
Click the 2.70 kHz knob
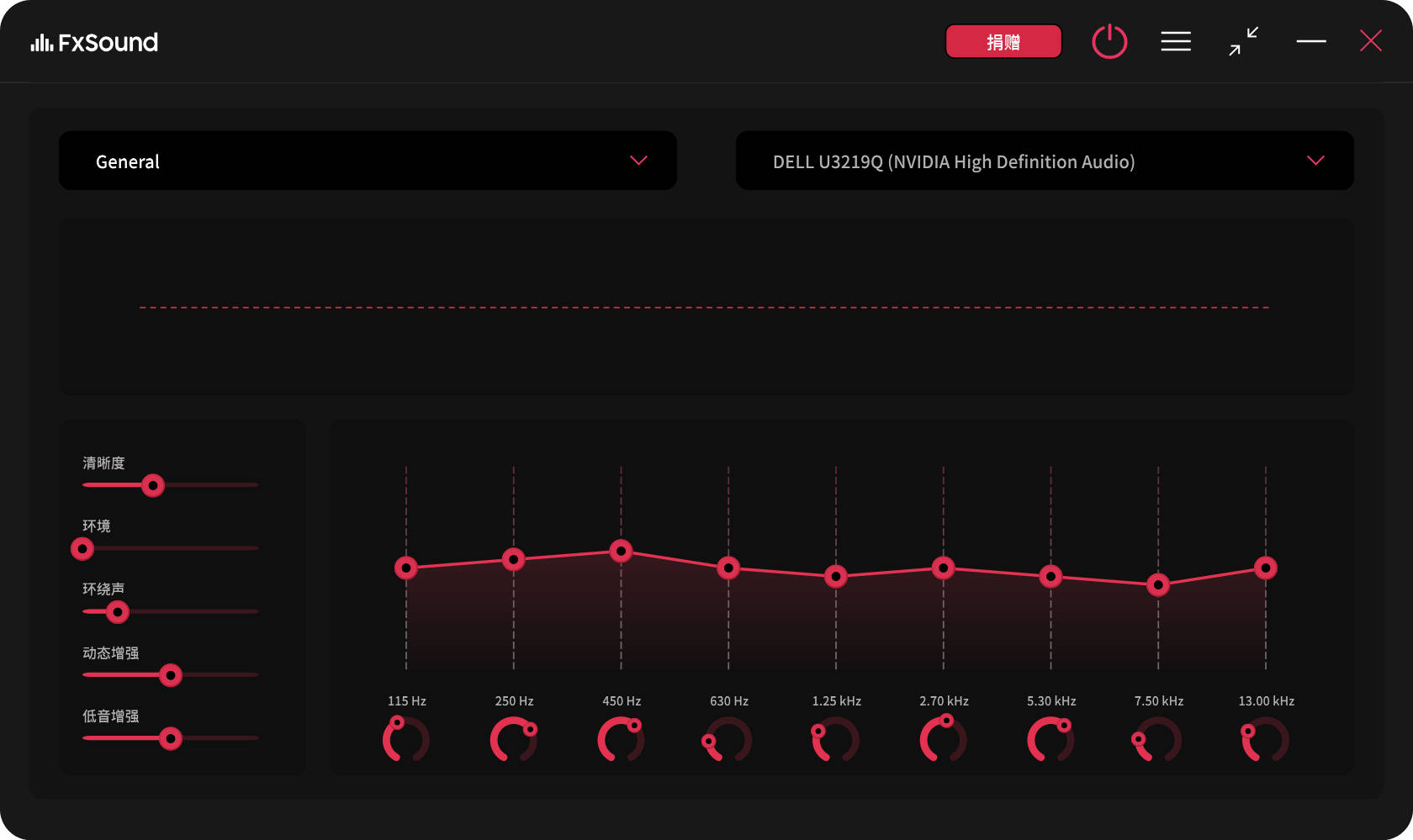[944, 739]
